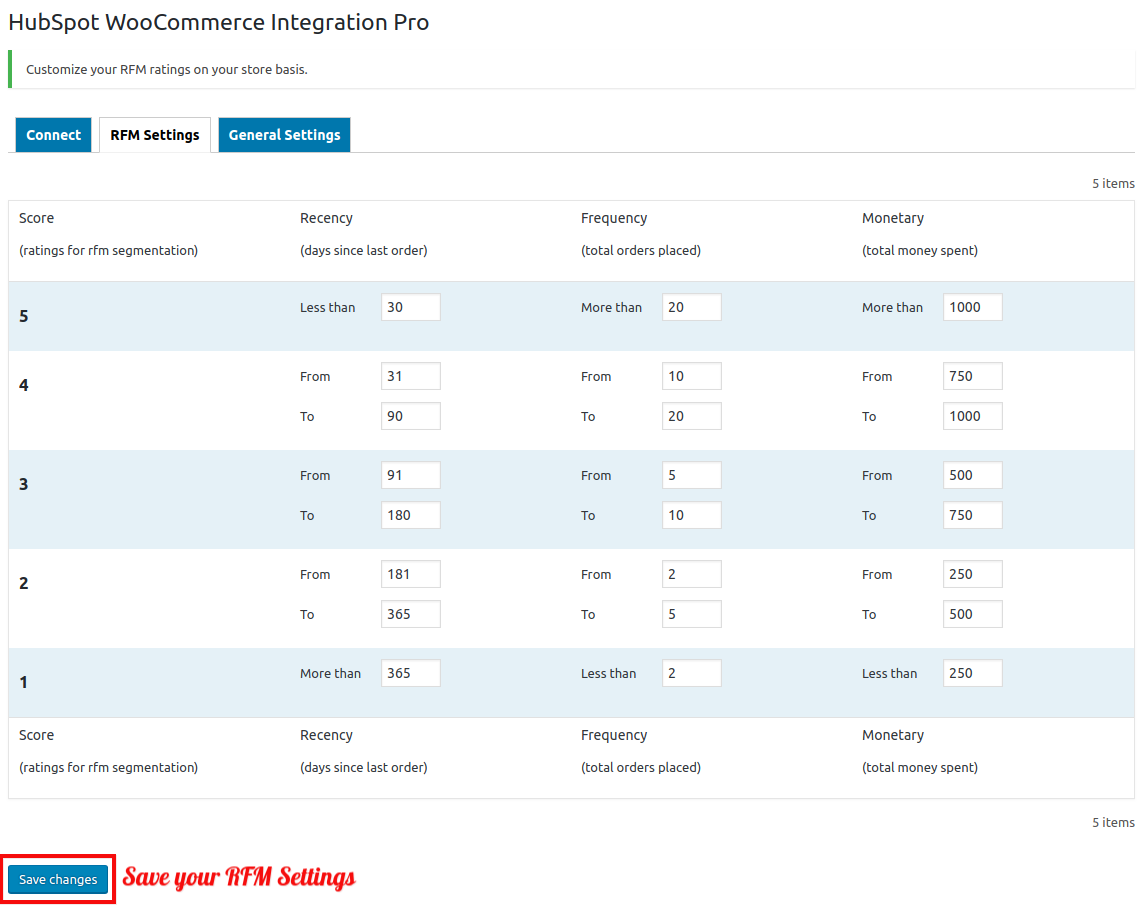Focus score 4 Frequency To field
1141x910 pixels.
point(691,416)
